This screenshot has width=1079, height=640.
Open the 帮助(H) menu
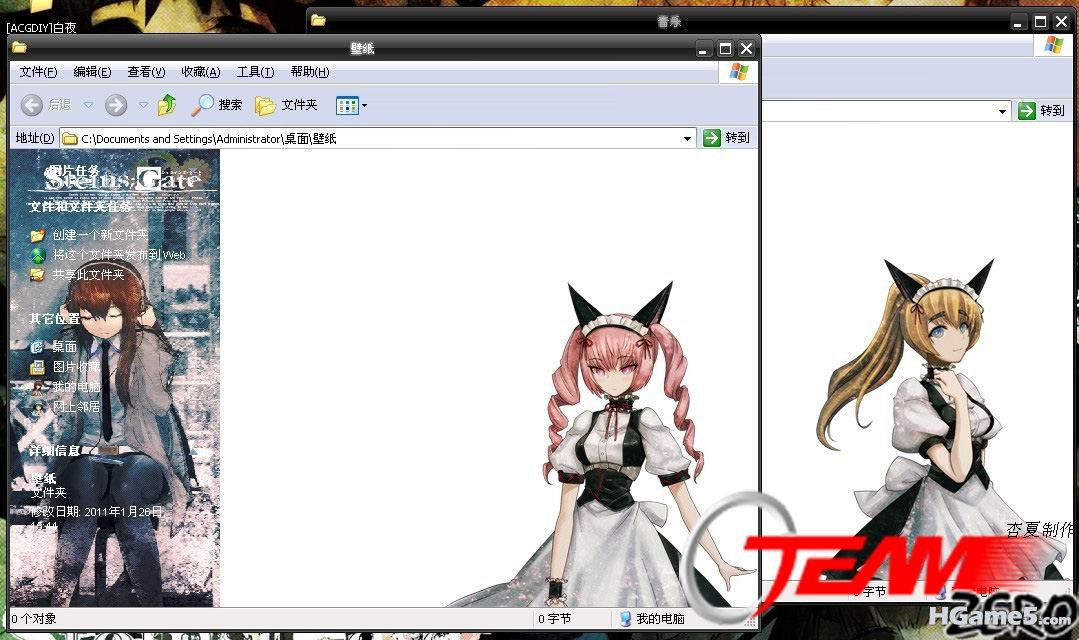click(310, 72)
